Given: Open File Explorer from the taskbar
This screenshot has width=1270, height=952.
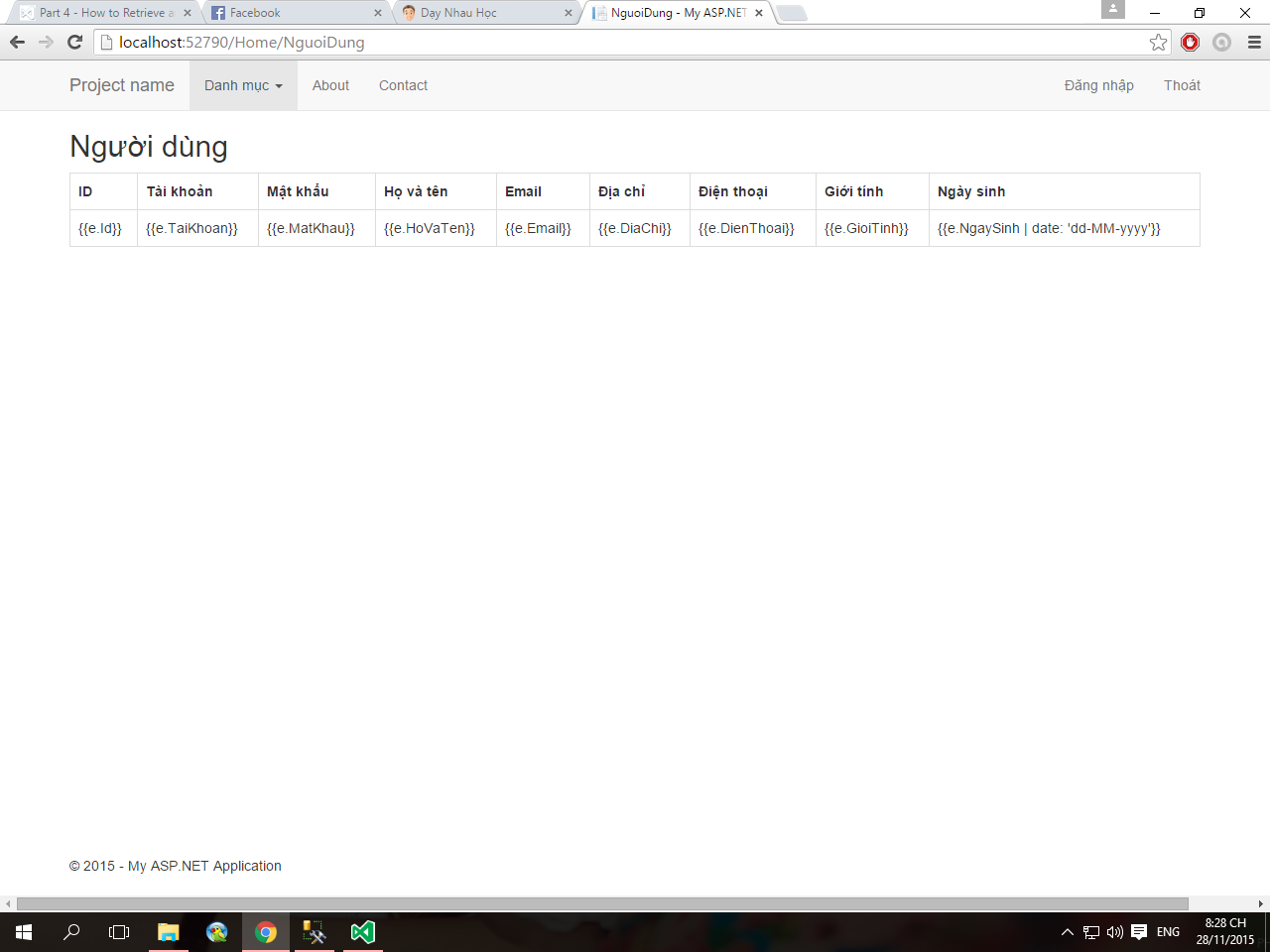Looking at the screenshot, I should point(169,932).
